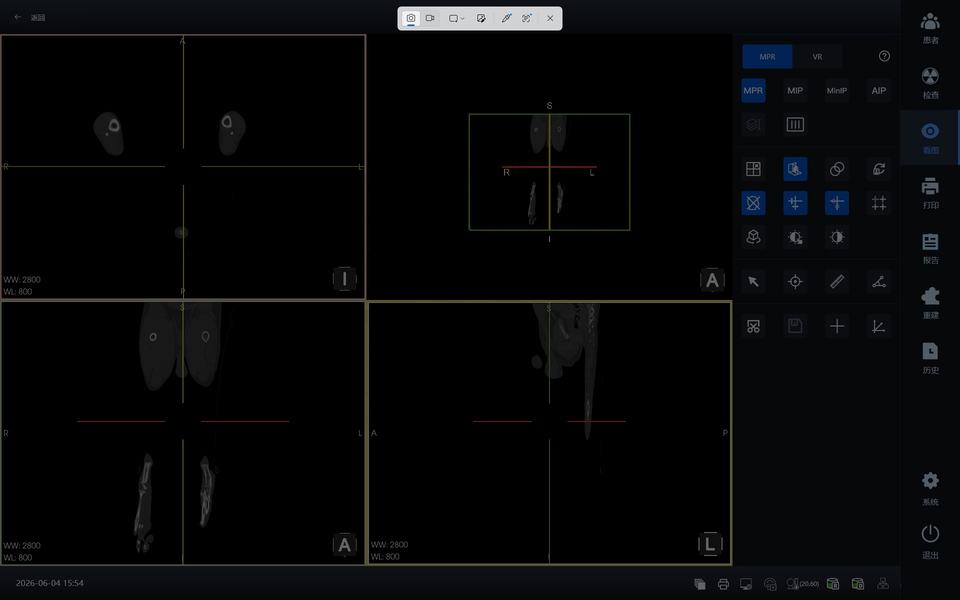The width and height of the screenshot is (960, 600).
Task: Select the ruler measurement tool
Action: pos(837,282)
